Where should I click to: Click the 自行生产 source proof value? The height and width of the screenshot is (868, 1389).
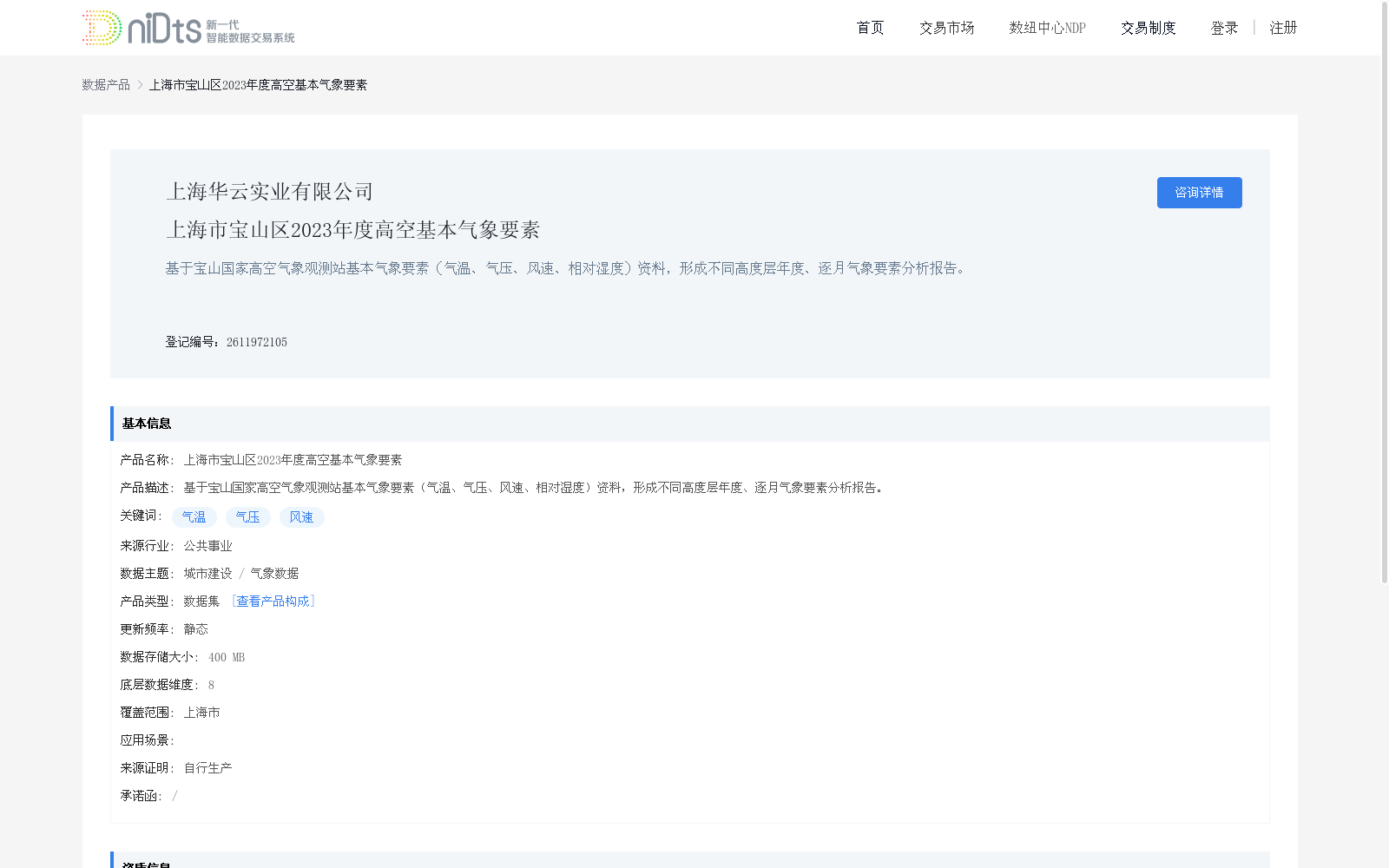pos(207,768)
